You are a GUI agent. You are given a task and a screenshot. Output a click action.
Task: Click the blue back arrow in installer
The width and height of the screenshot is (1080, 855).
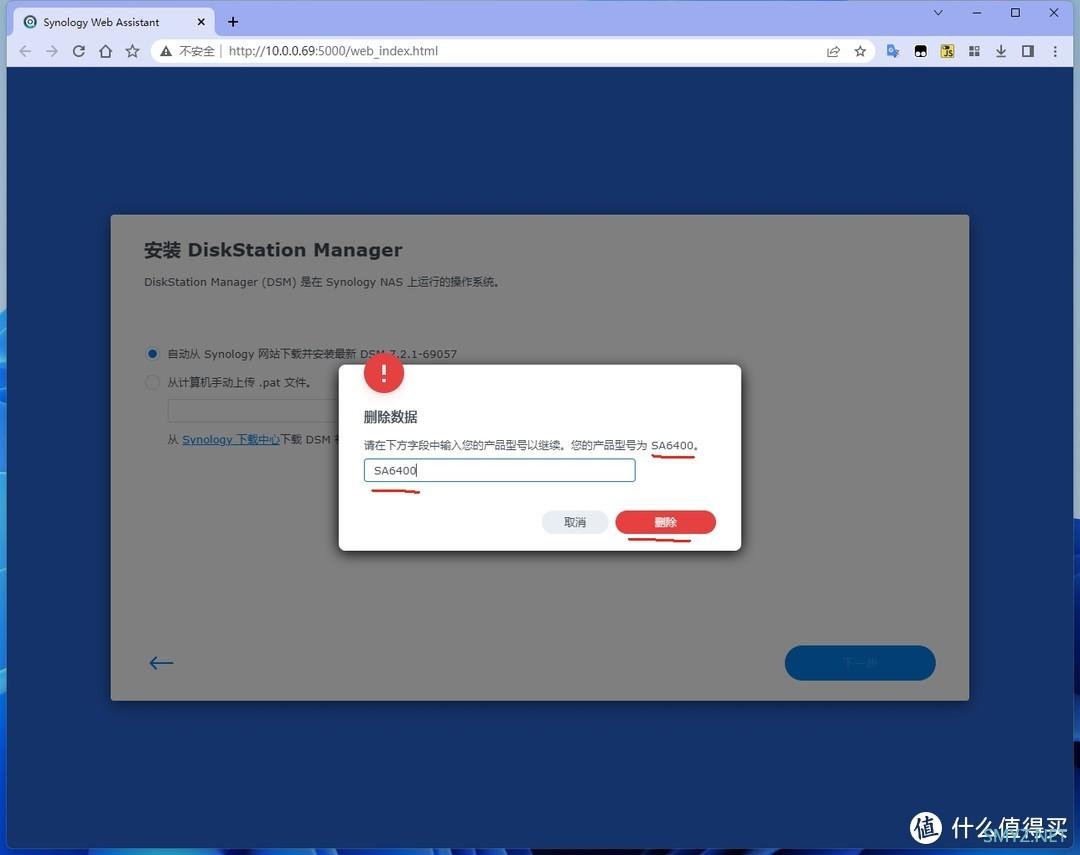coord(161,663)
